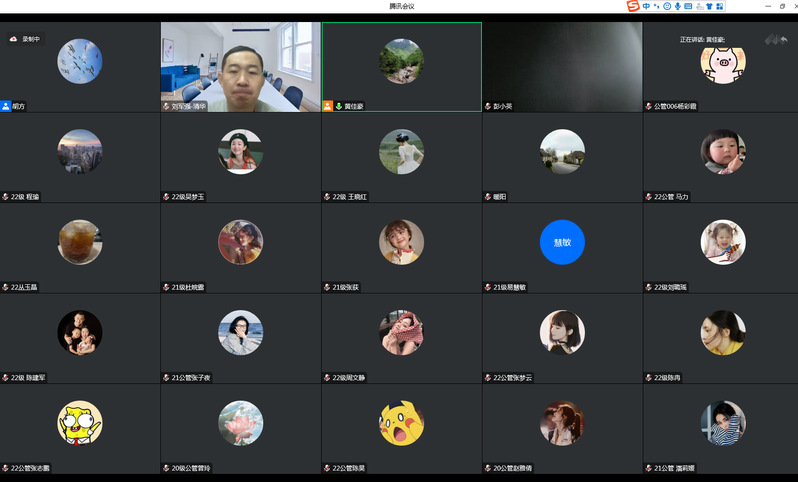Click the microphone icon in the IME toolbar
The image size is (798, 482).
tap(677, 6)
